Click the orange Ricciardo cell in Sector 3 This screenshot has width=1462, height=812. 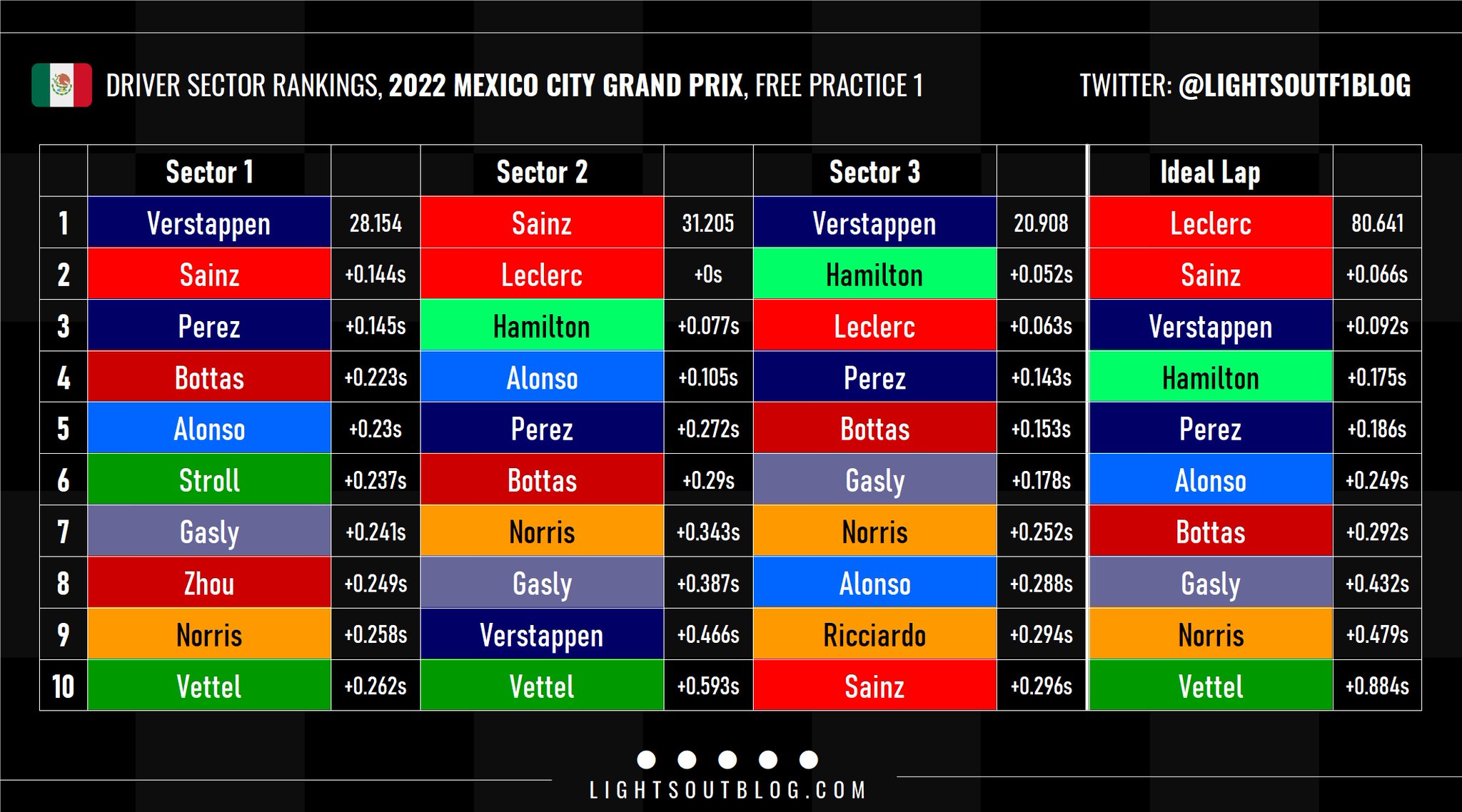click(874, 635)
